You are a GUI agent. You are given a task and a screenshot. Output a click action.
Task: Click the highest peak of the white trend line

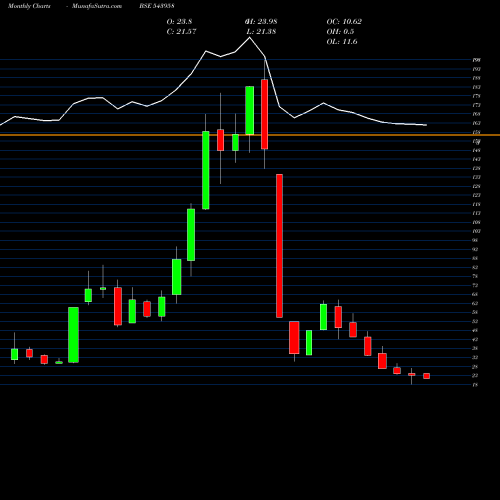249,38
